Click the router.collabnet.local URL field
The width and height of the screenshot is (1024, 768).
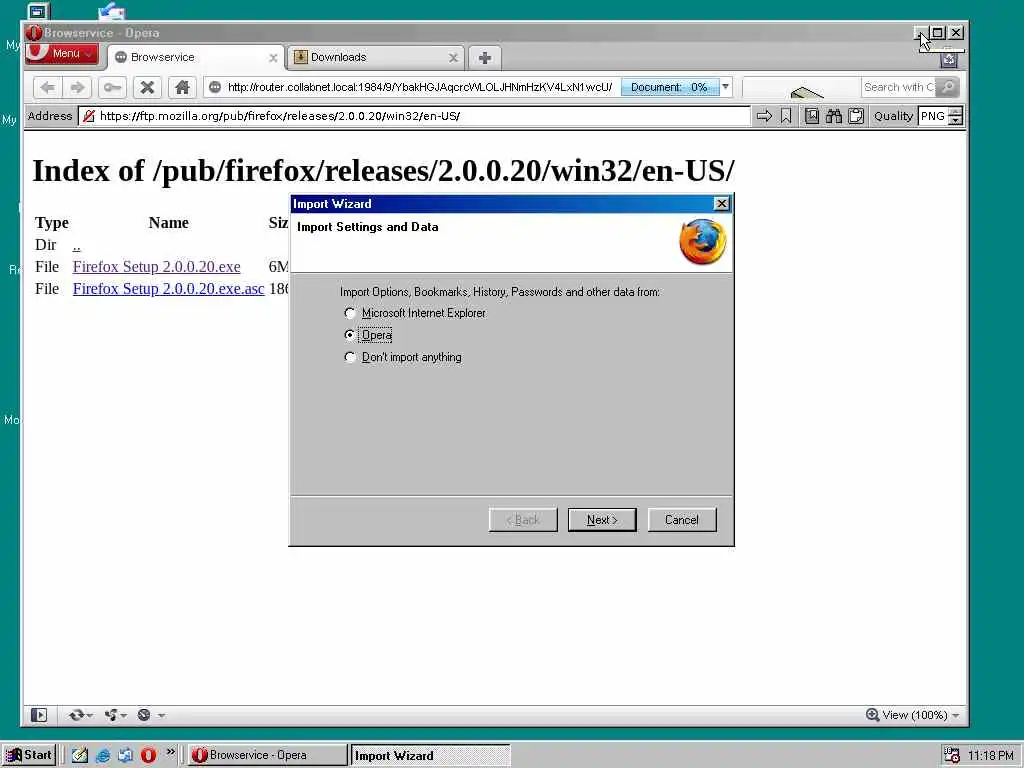[x=420, y=87]
